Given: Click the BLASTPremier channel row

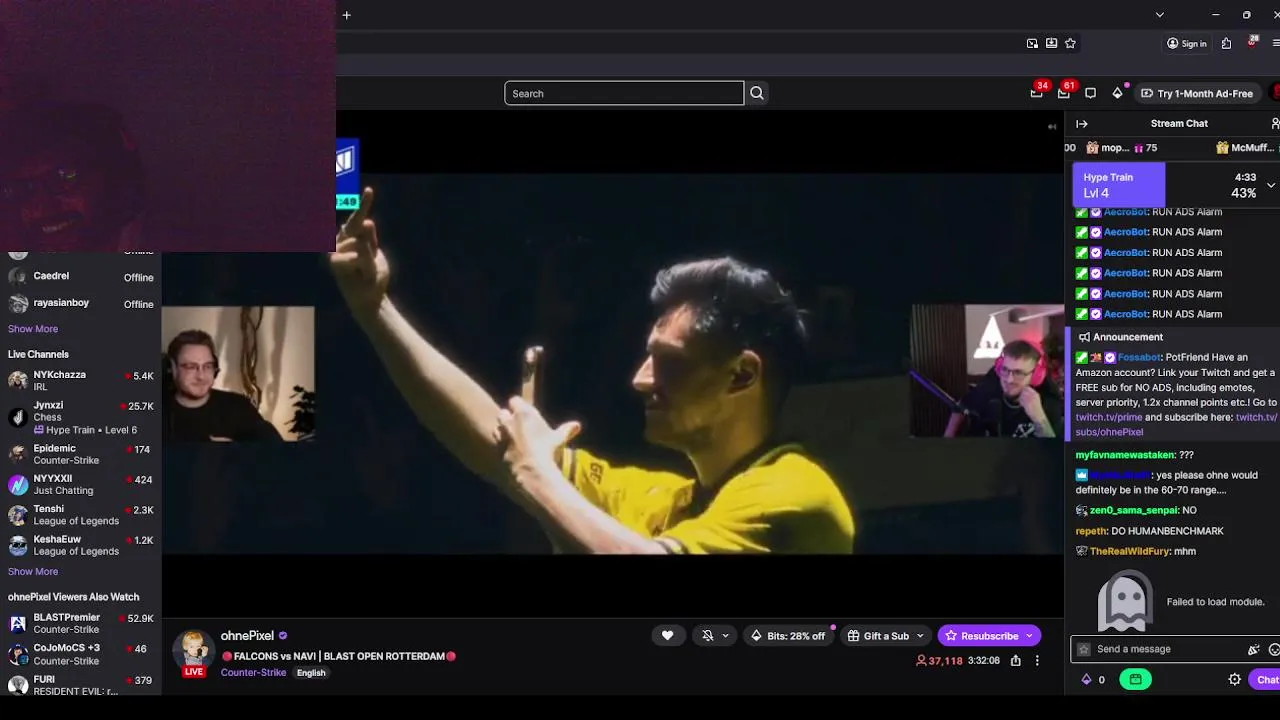Looking at the screenshot, I should pos(80,624).
